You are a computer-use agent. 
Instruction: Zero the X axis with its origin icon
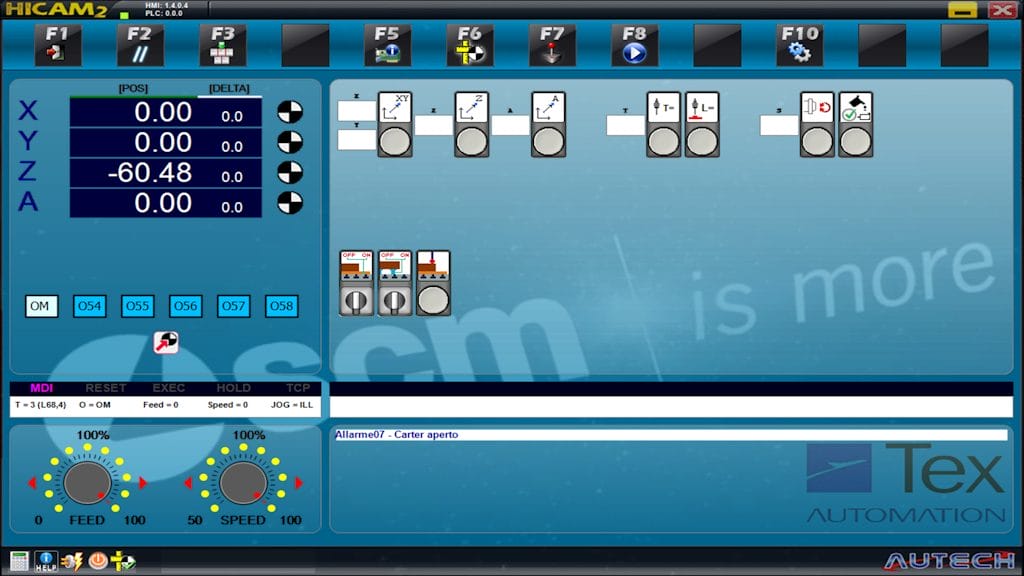pos(290,112)
